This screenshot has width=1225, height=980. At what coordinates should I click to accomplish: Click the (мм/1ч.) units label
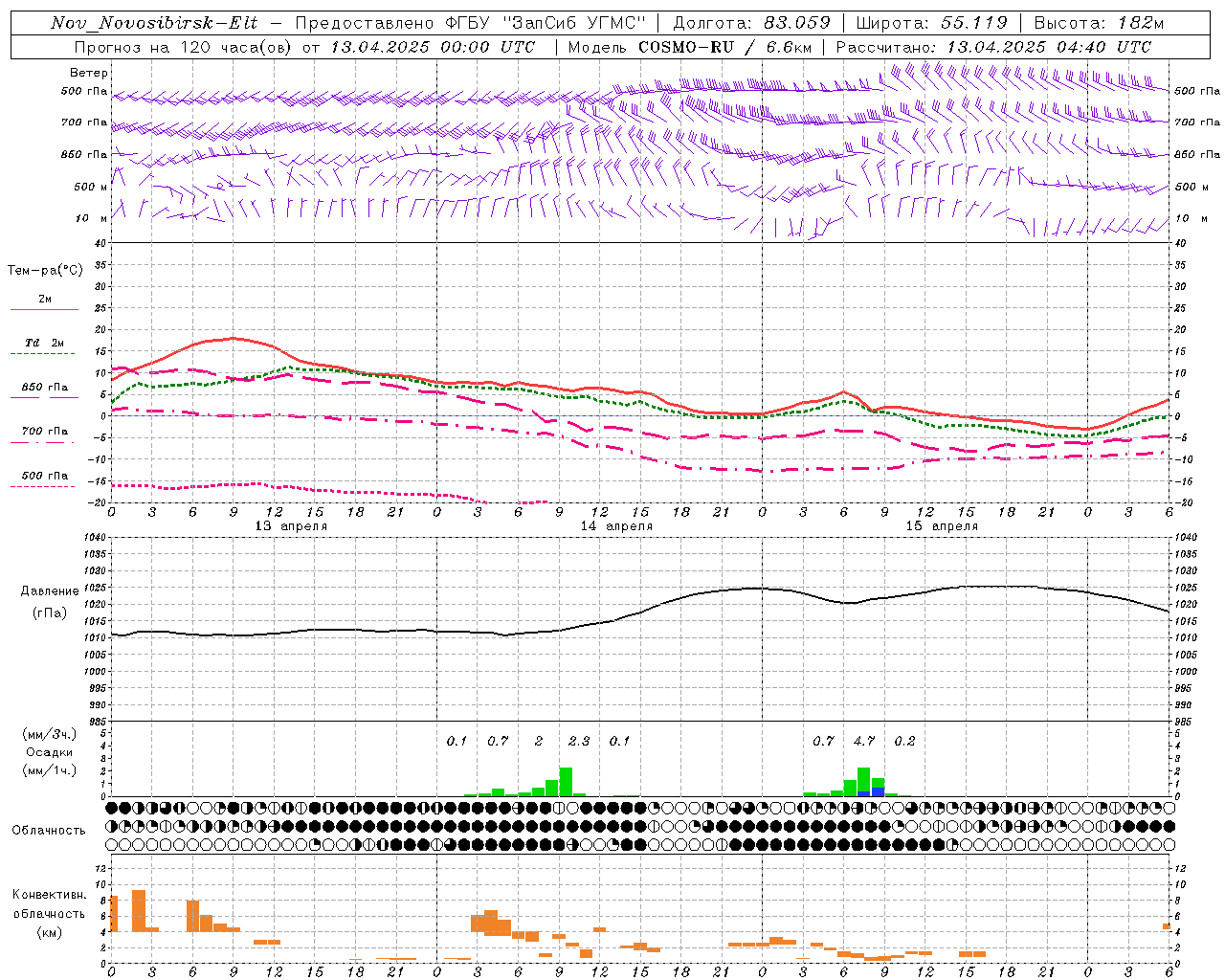[x=50, y=771]
